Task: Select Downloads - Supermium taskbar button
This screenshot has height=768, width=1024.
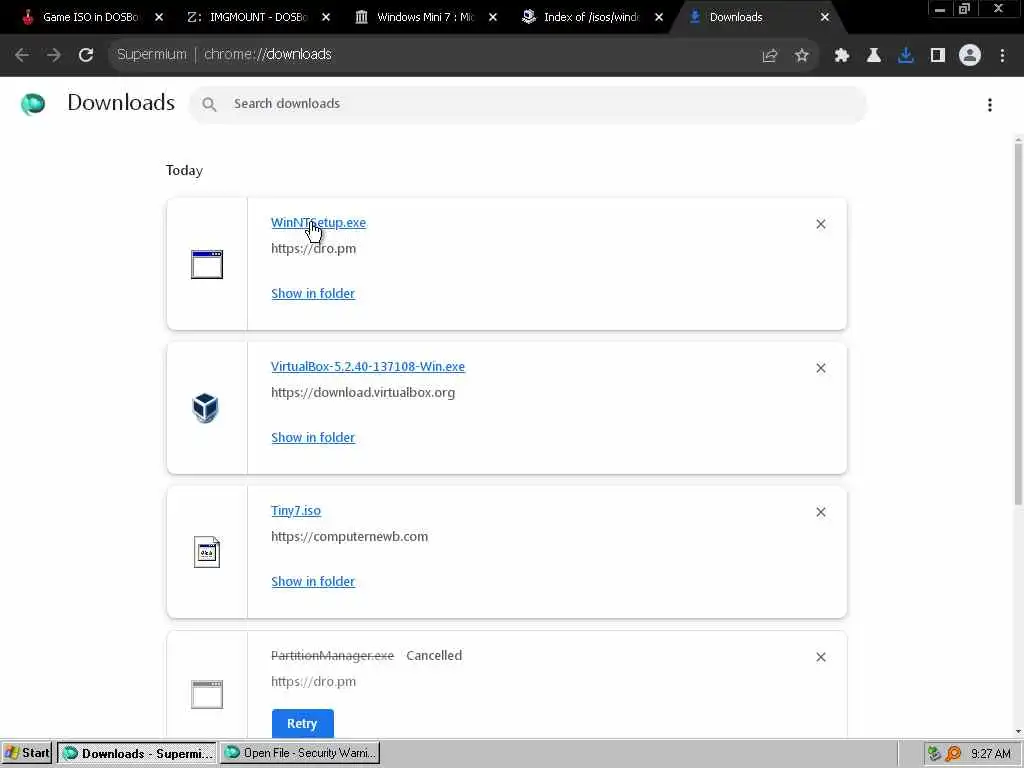Action: [x=136, y=753]
